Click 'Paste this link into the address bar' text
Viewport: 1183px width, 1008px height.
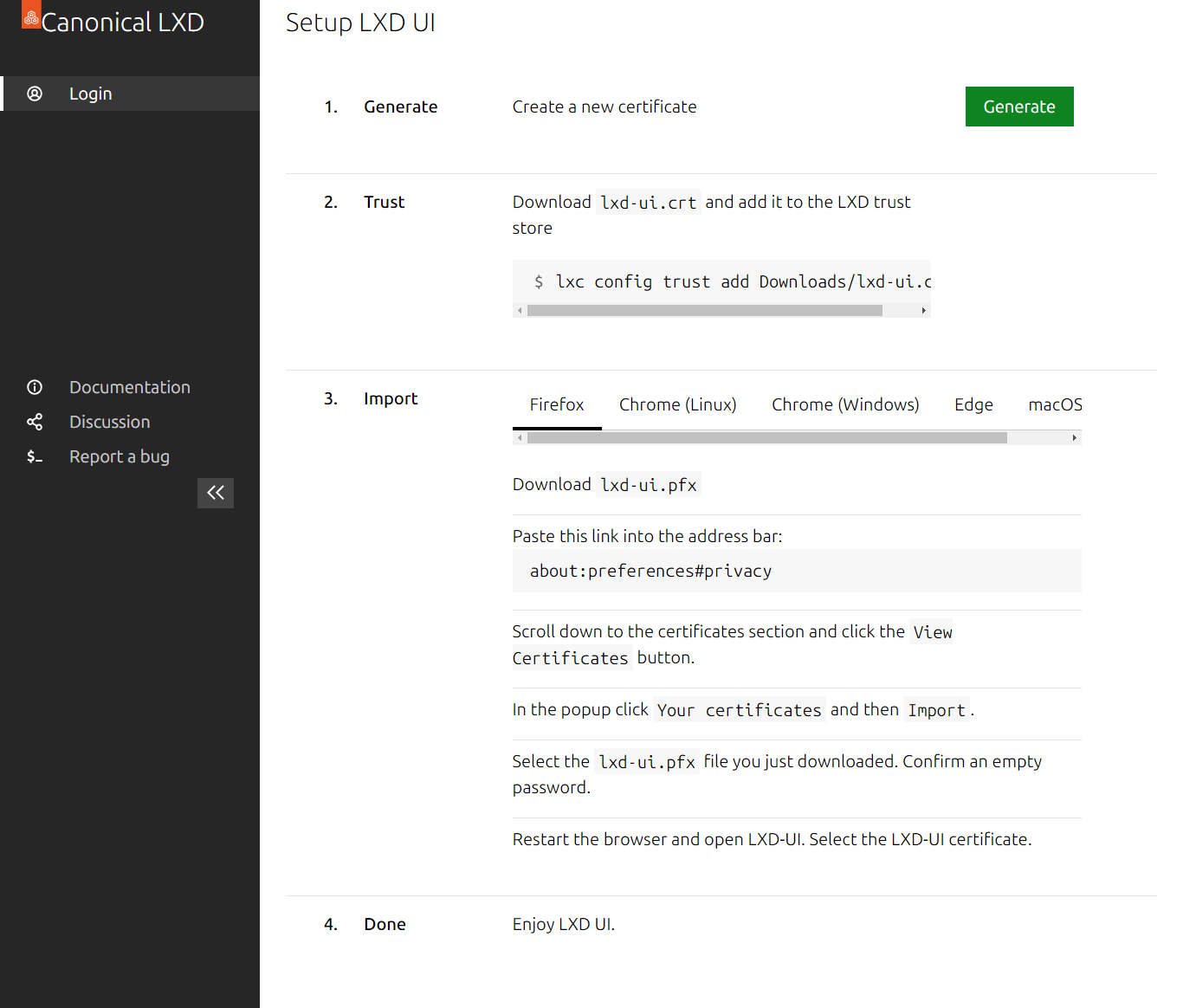pyautogui.click(x=647, y=536)
